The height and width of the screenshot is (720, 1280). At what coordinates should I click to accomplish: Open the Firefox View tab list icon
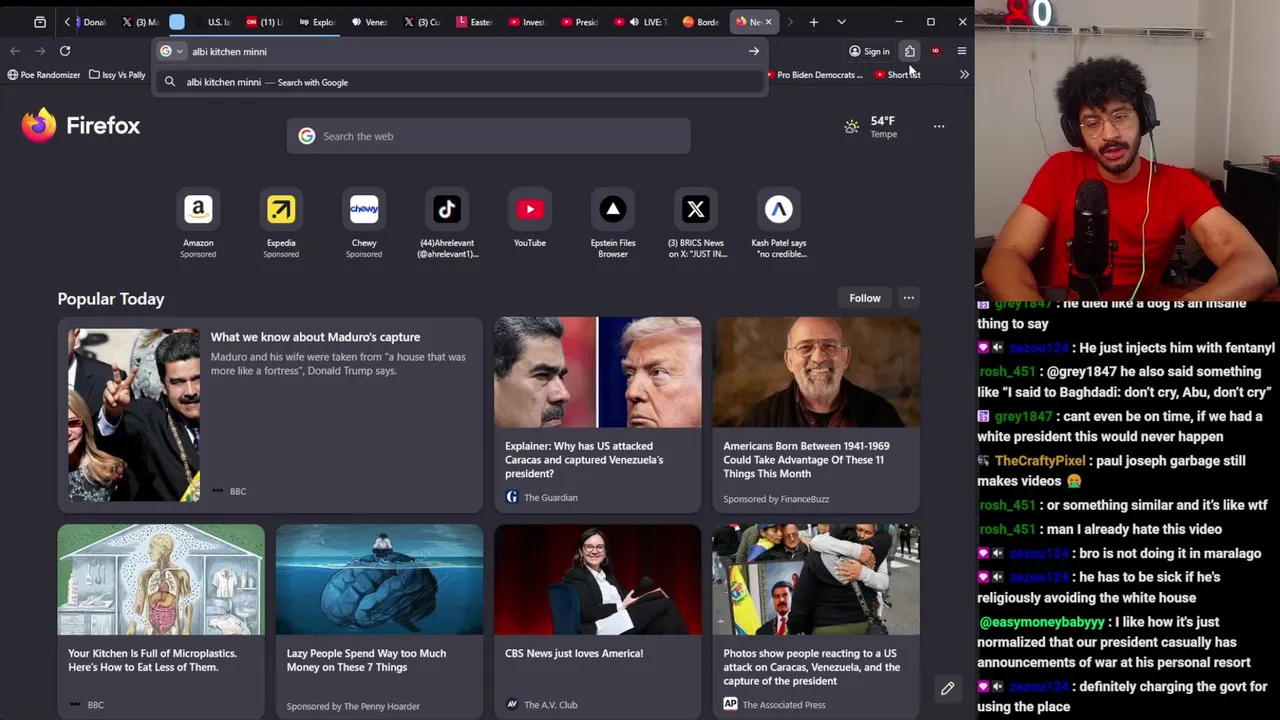[40, 21]
